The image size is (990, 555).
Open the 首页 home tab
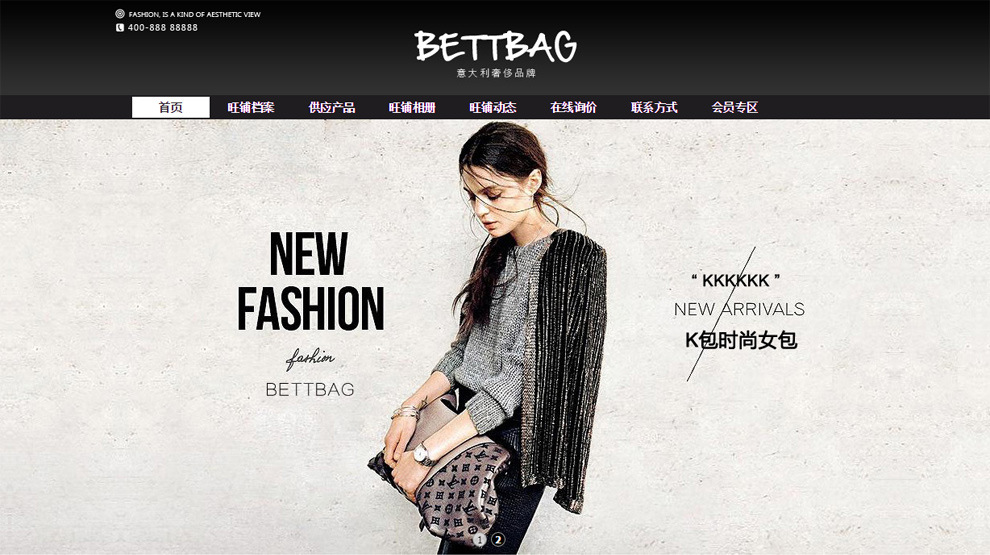[x=170, y=107]
